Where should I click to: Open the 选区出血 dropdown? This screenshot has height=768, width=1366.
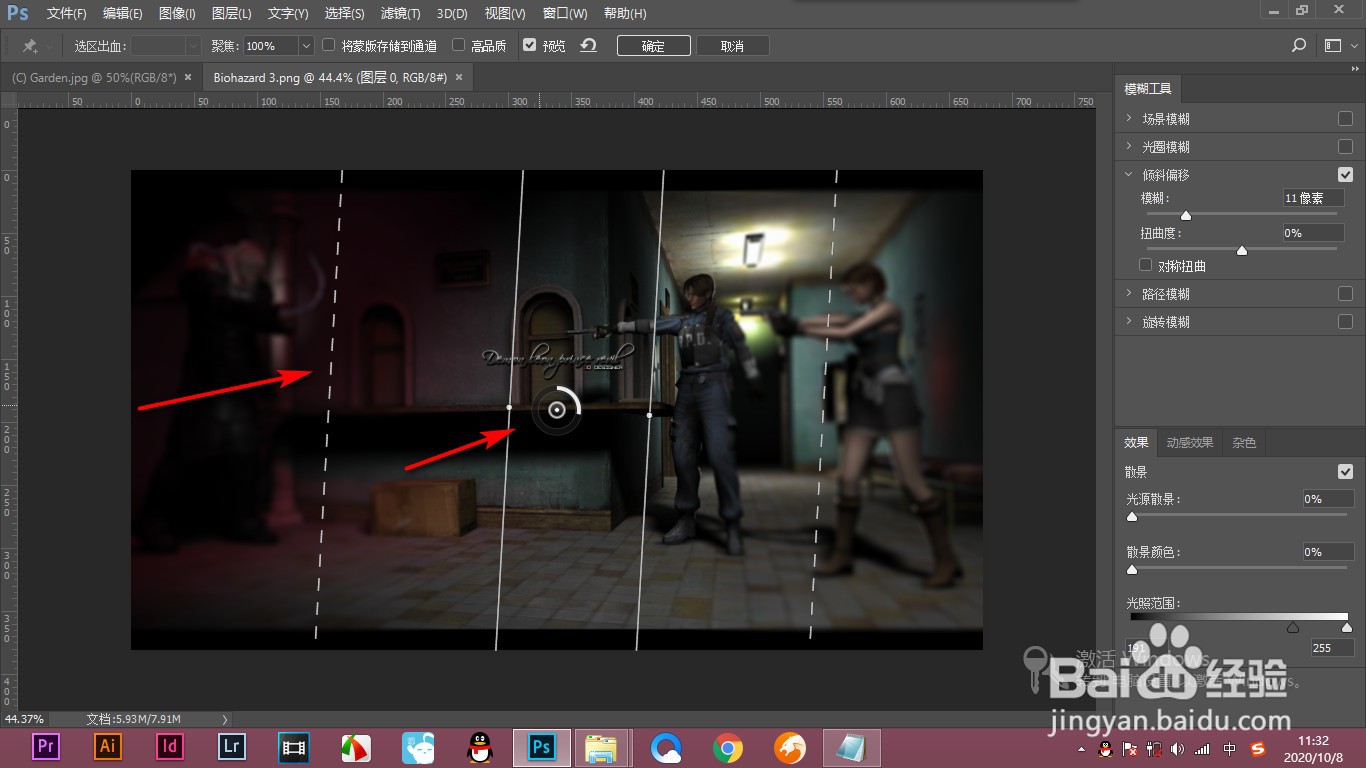point(193,46)
